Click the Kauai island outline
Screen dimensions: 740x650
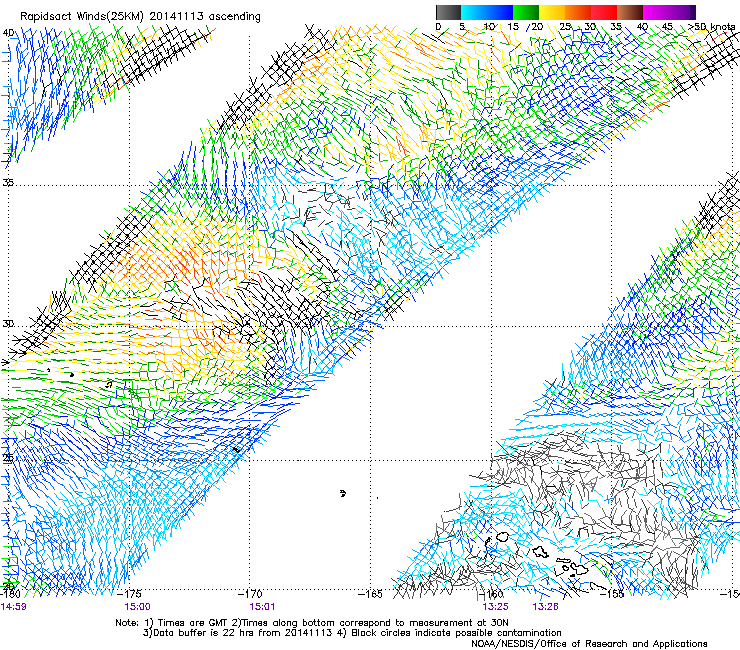click(x=502, y=537)
